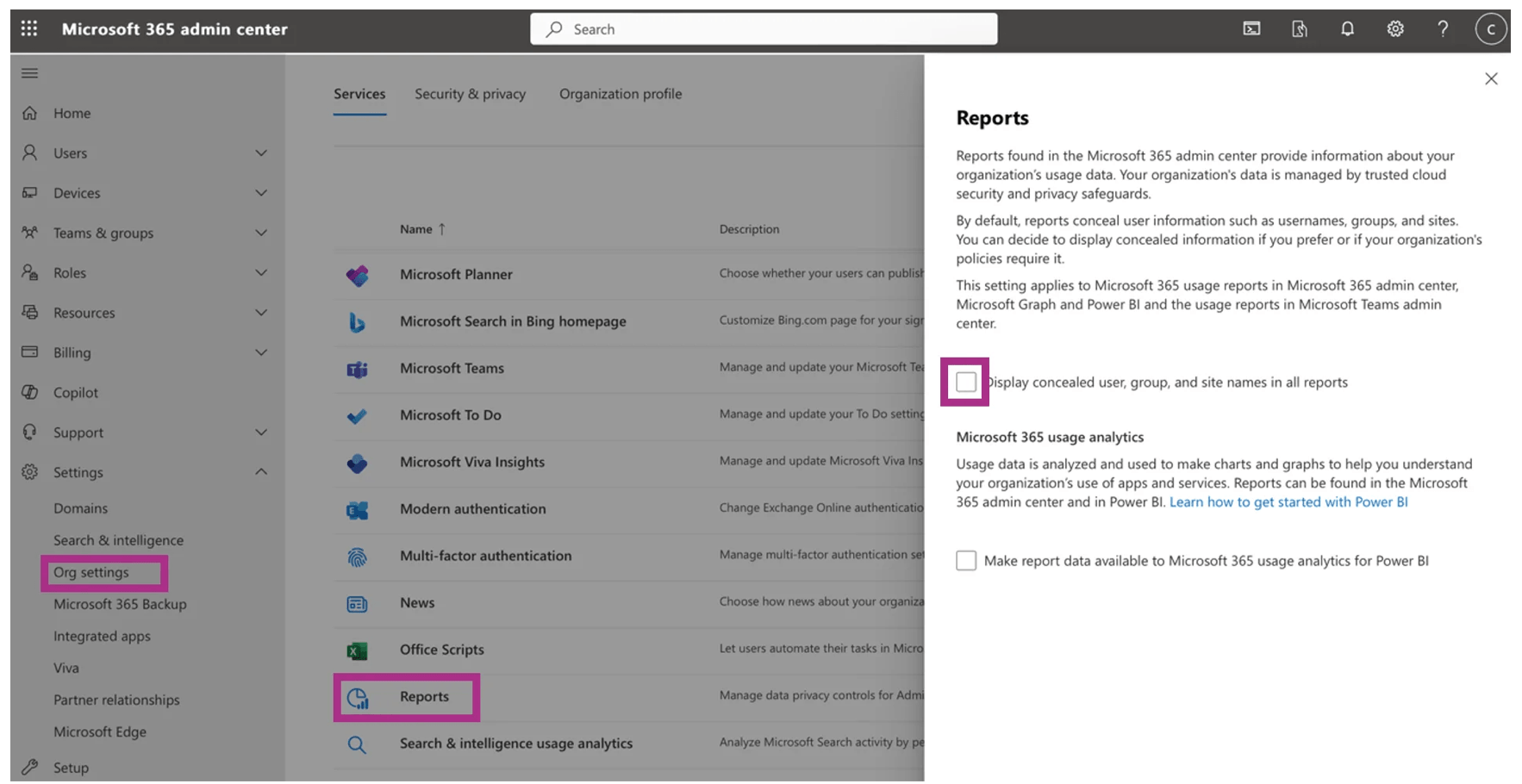Open Office Scripts service name
This screenshot has height=784, width=1522.
click(x=442, y=650)
